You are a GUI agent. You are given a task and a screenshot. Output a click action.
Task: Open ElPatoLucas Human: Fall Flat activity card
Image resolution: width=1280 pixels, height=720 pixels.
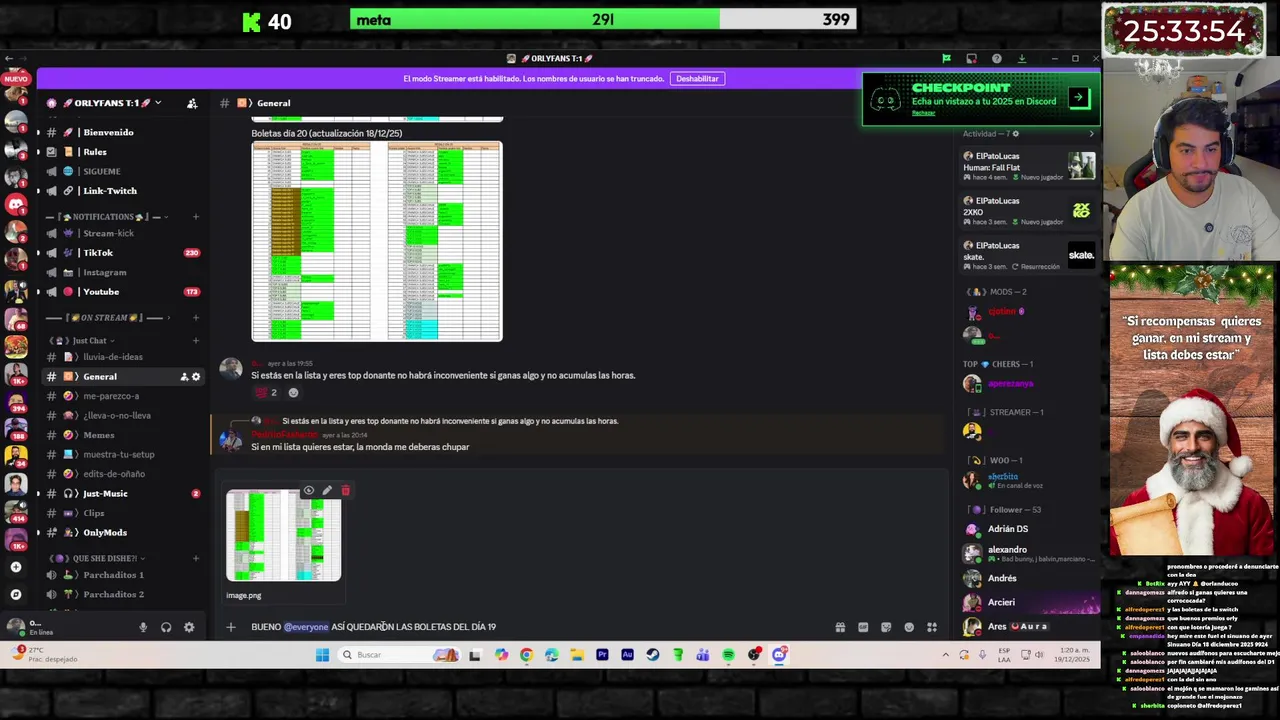1028,166
